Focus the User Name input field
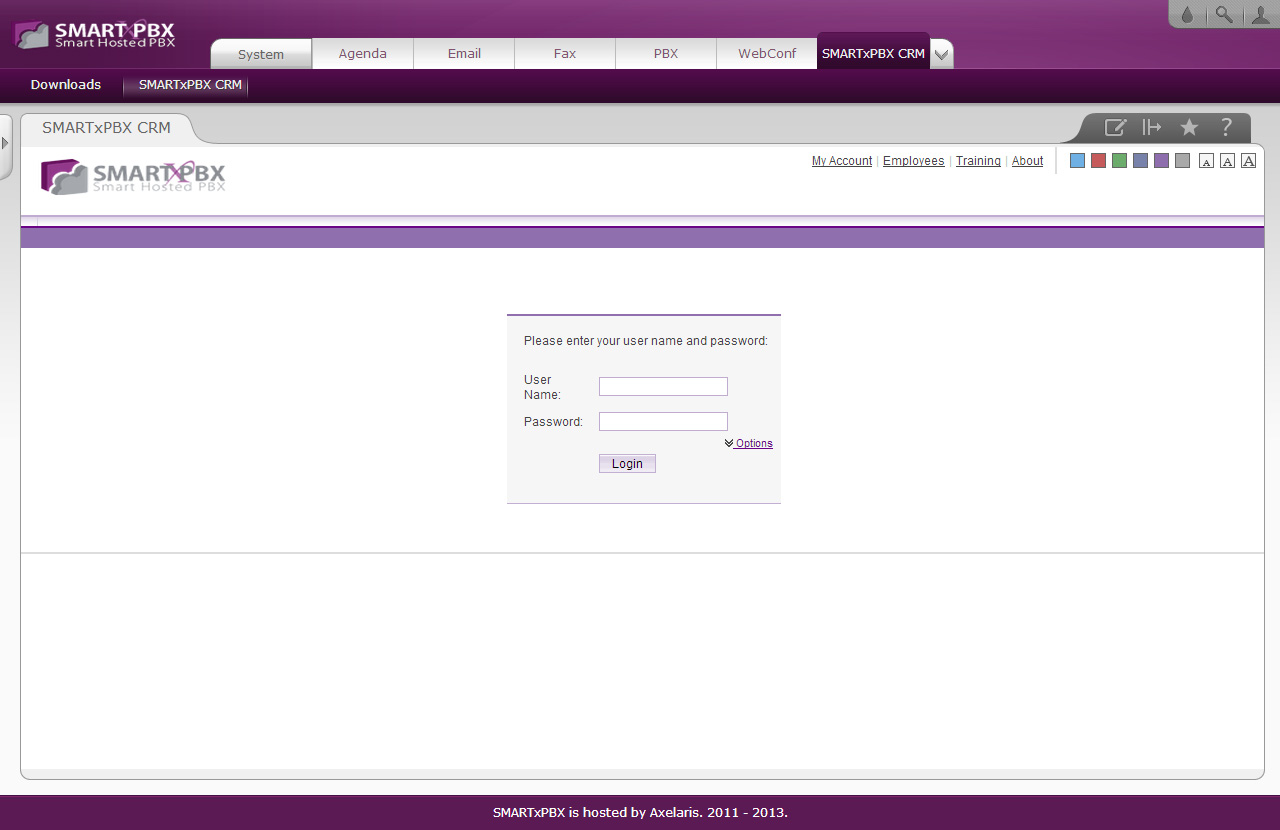This screenshot has width=1280, height=830. (663, 387)
